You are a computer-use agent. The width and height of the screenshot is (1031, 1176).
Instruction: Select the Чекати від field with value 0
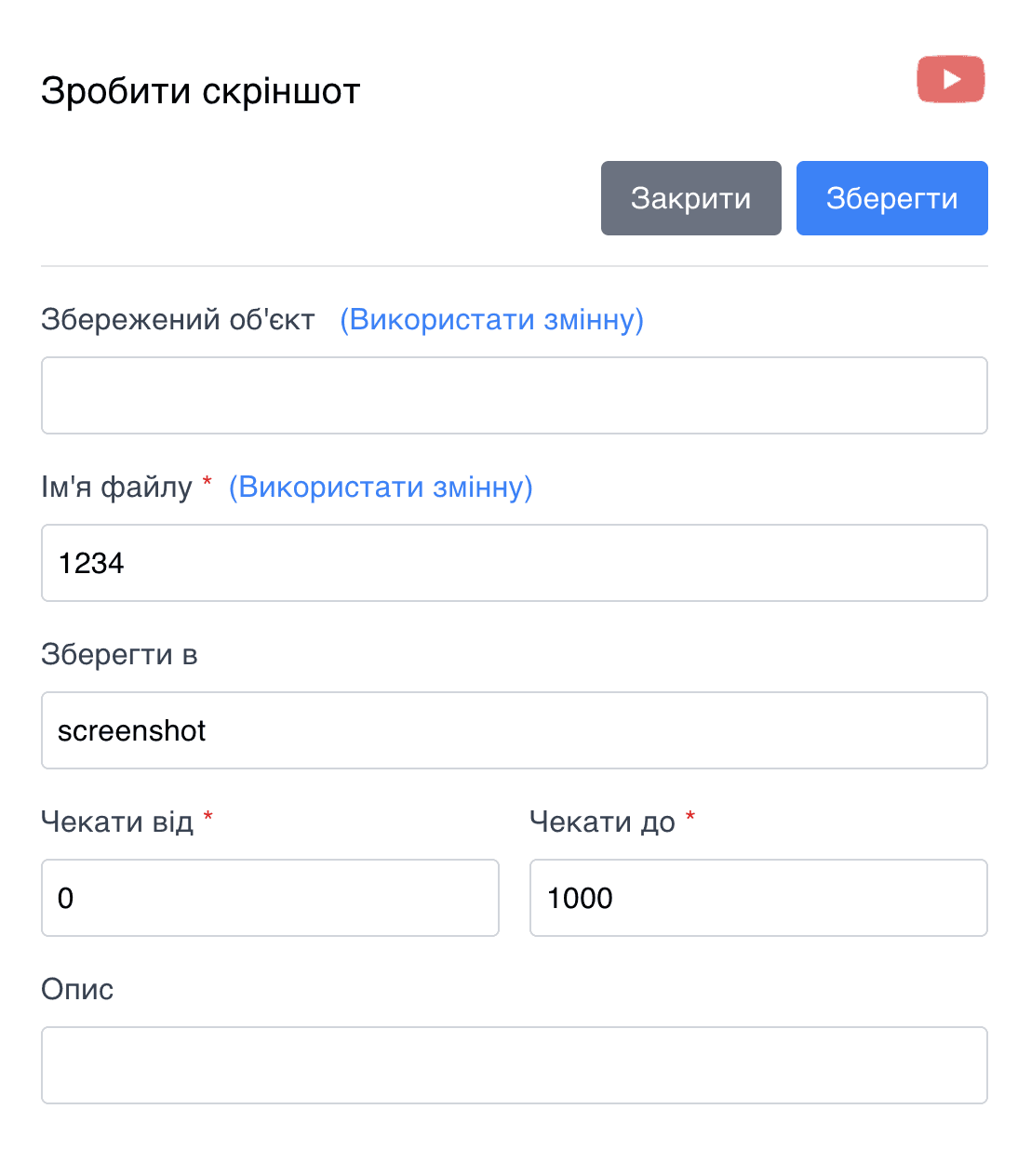coord(270,898)
